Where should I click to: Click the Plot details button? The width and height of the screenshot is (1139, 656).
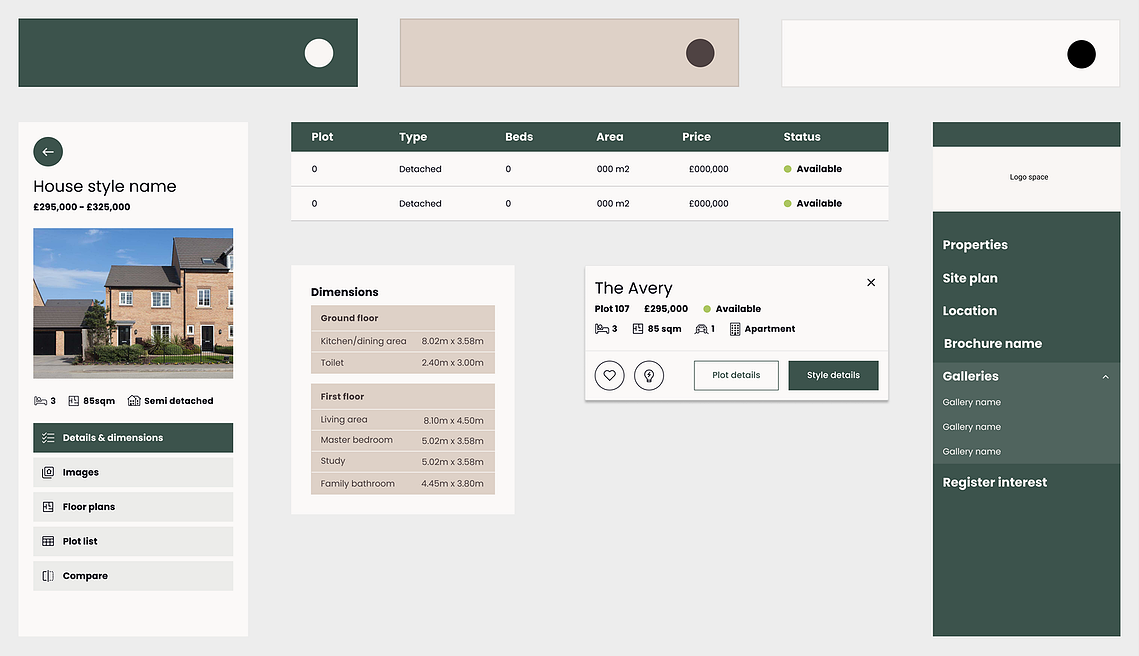[x=736, y=376]
